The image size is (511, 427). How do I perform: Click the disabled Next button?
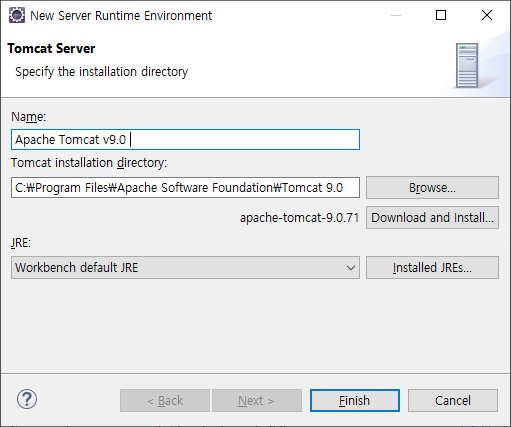pyautogui.click(x=257, y=400)
